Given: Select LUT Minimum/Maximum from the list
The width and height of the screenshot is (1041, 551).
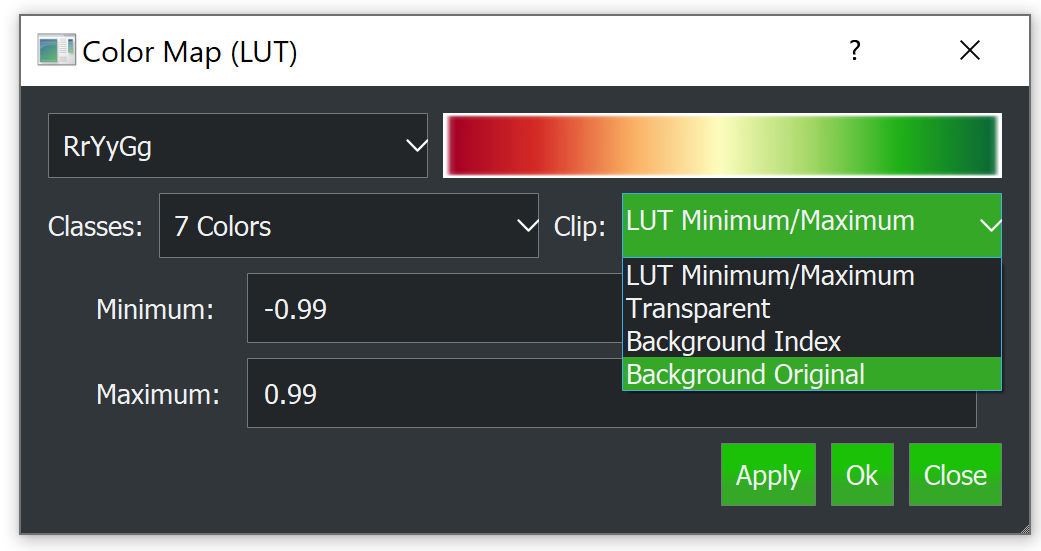Looking at the screenshot, I should click(770, 275).
